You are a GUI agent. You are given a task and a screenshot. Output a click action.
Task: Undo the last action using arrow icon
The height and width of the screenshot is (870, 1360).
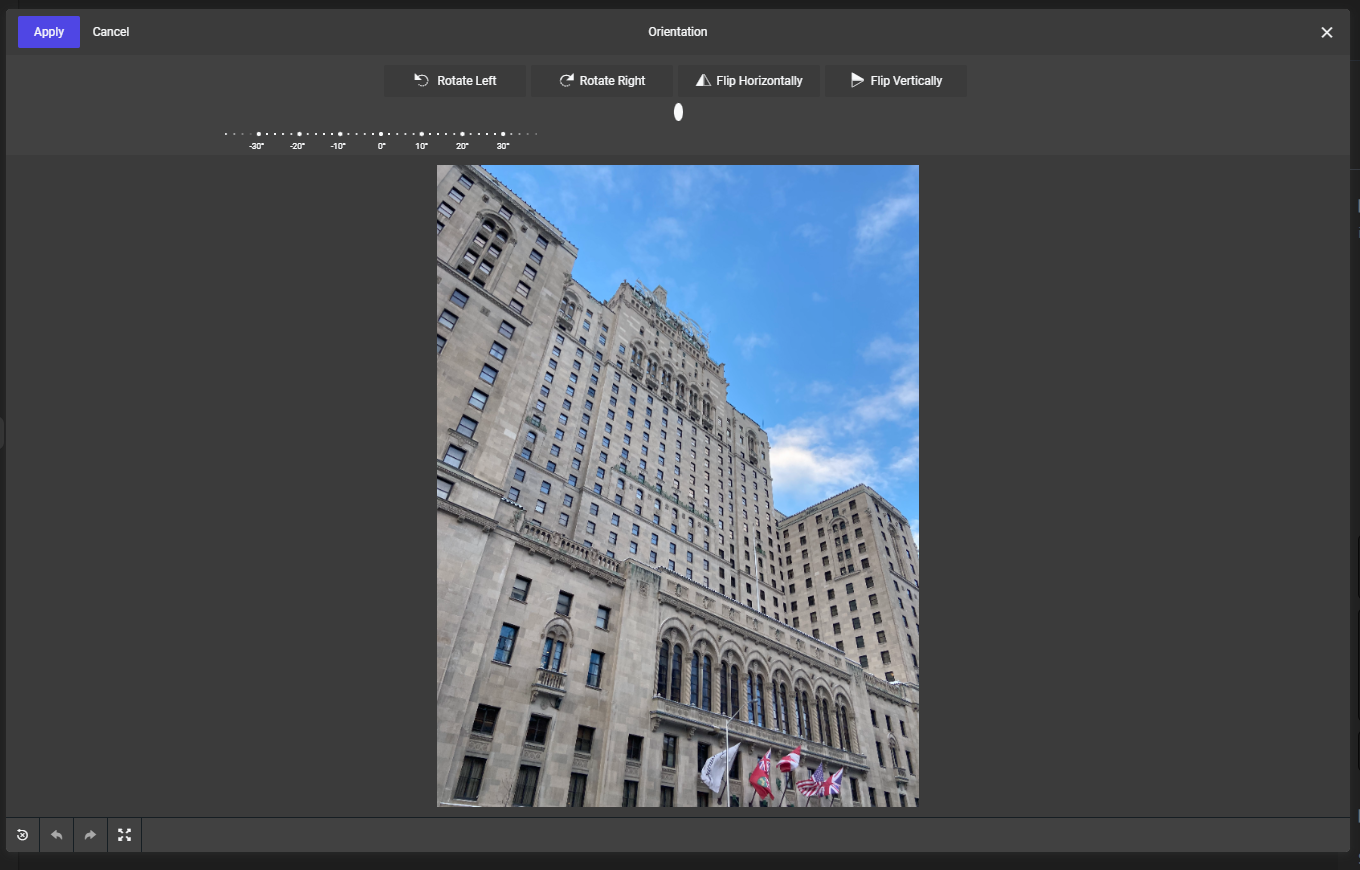click(x=56, y=835)
